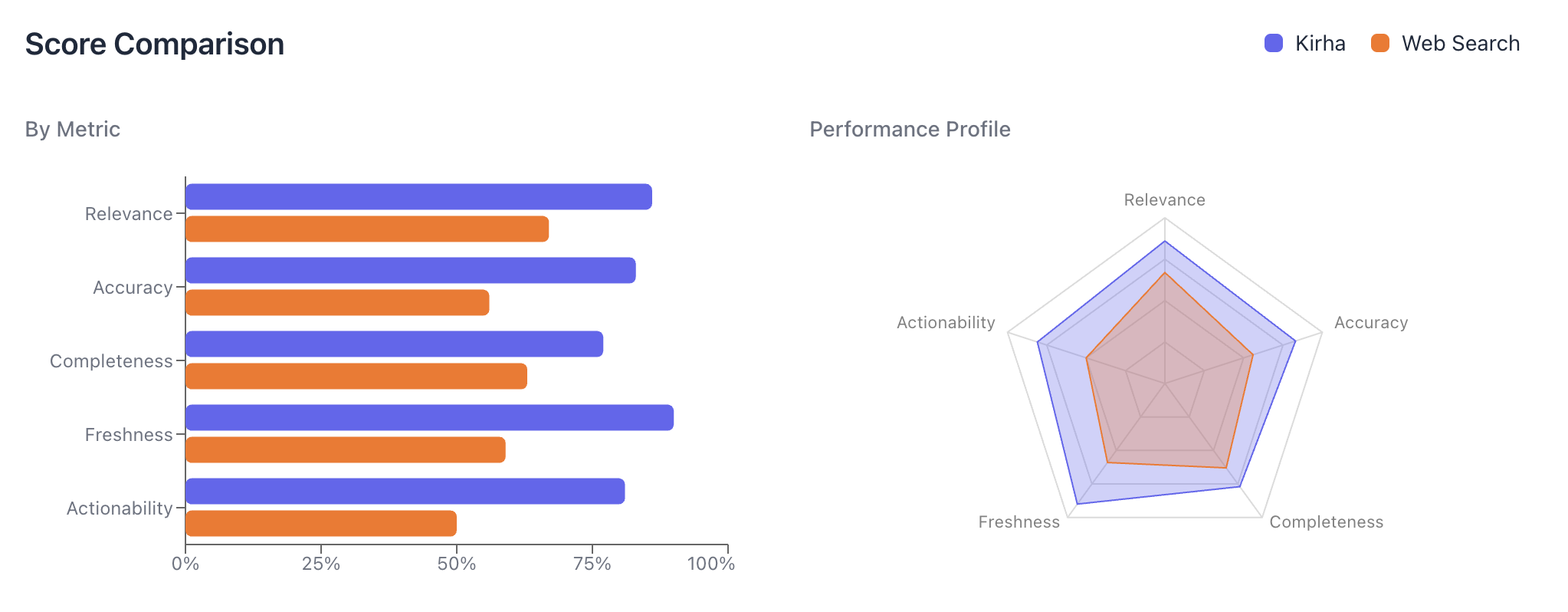The width and height of the screenshot is (1568, 612).
Task: Click the Kirha Relevance bar
Action: point(418,197)
